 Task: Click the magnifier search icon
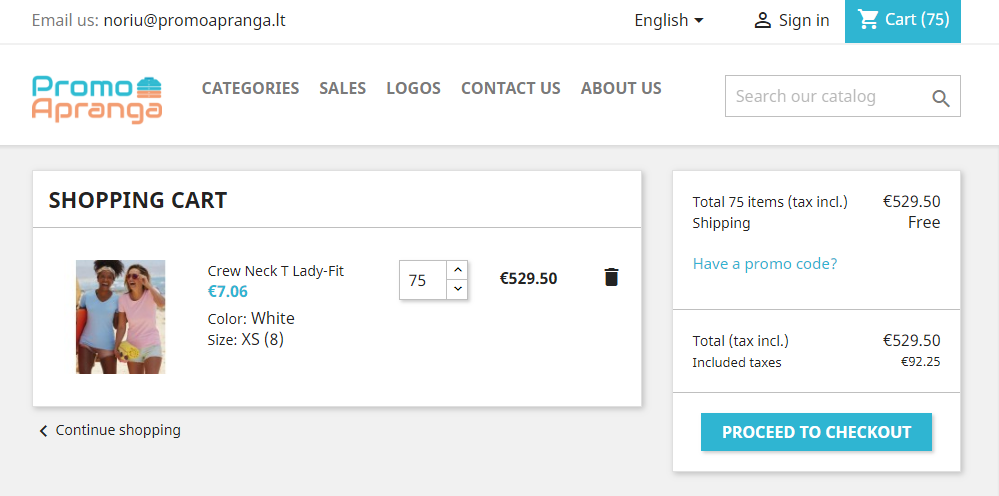pos(941,98)
